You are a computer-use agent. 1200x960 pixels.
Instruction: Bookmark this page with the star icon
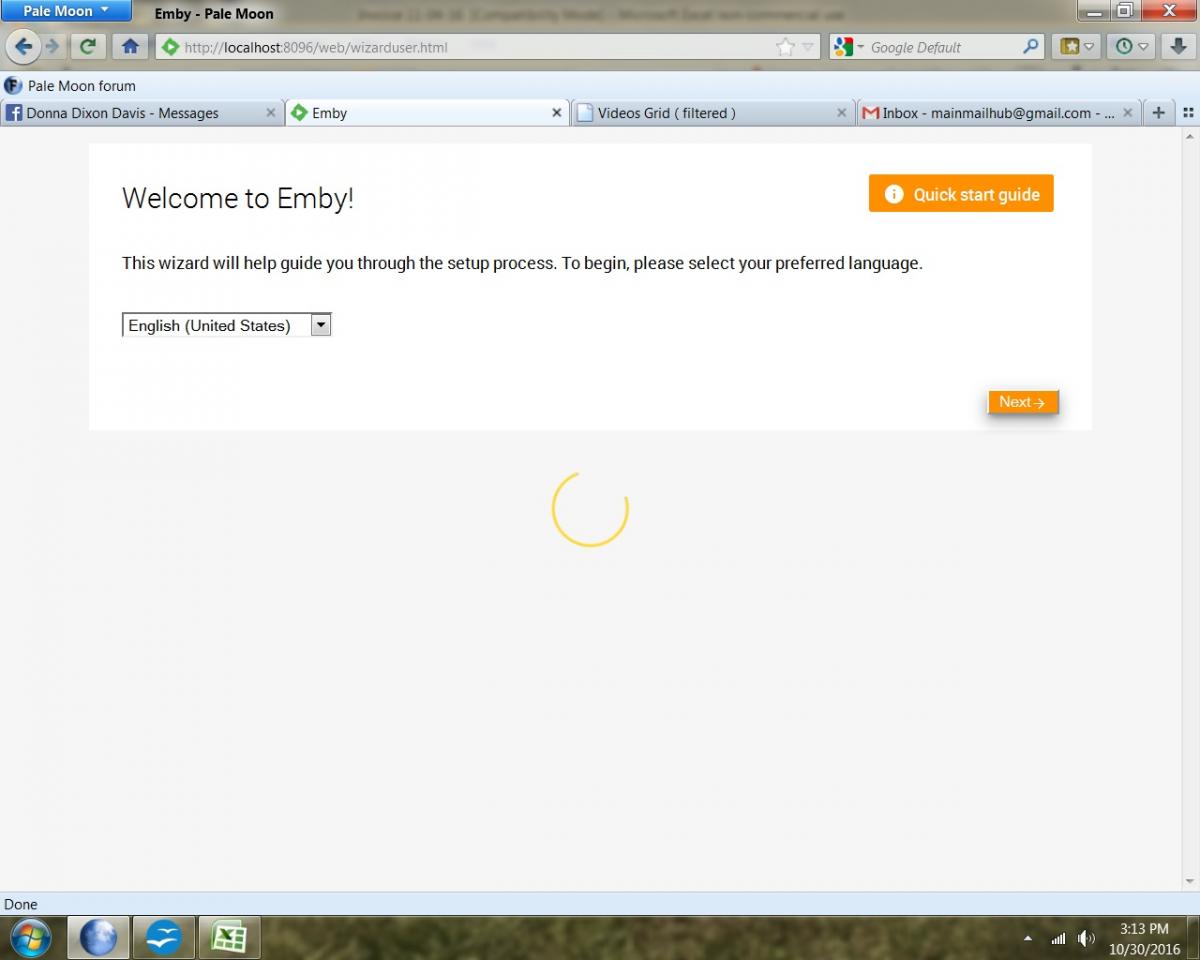point(785,47)
